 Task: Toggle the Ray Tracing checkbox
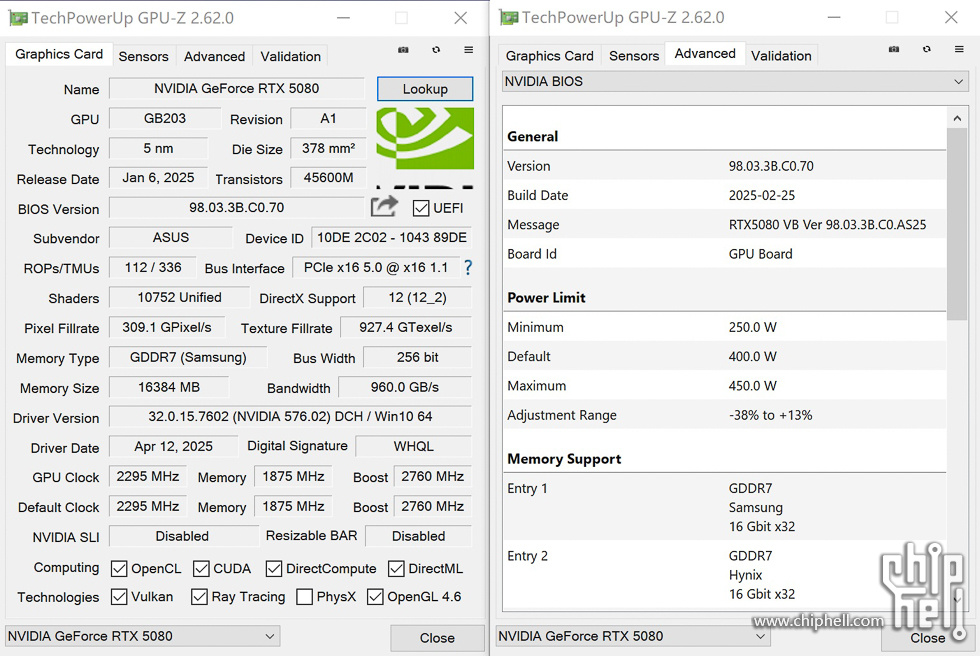(x=199, y=597)
